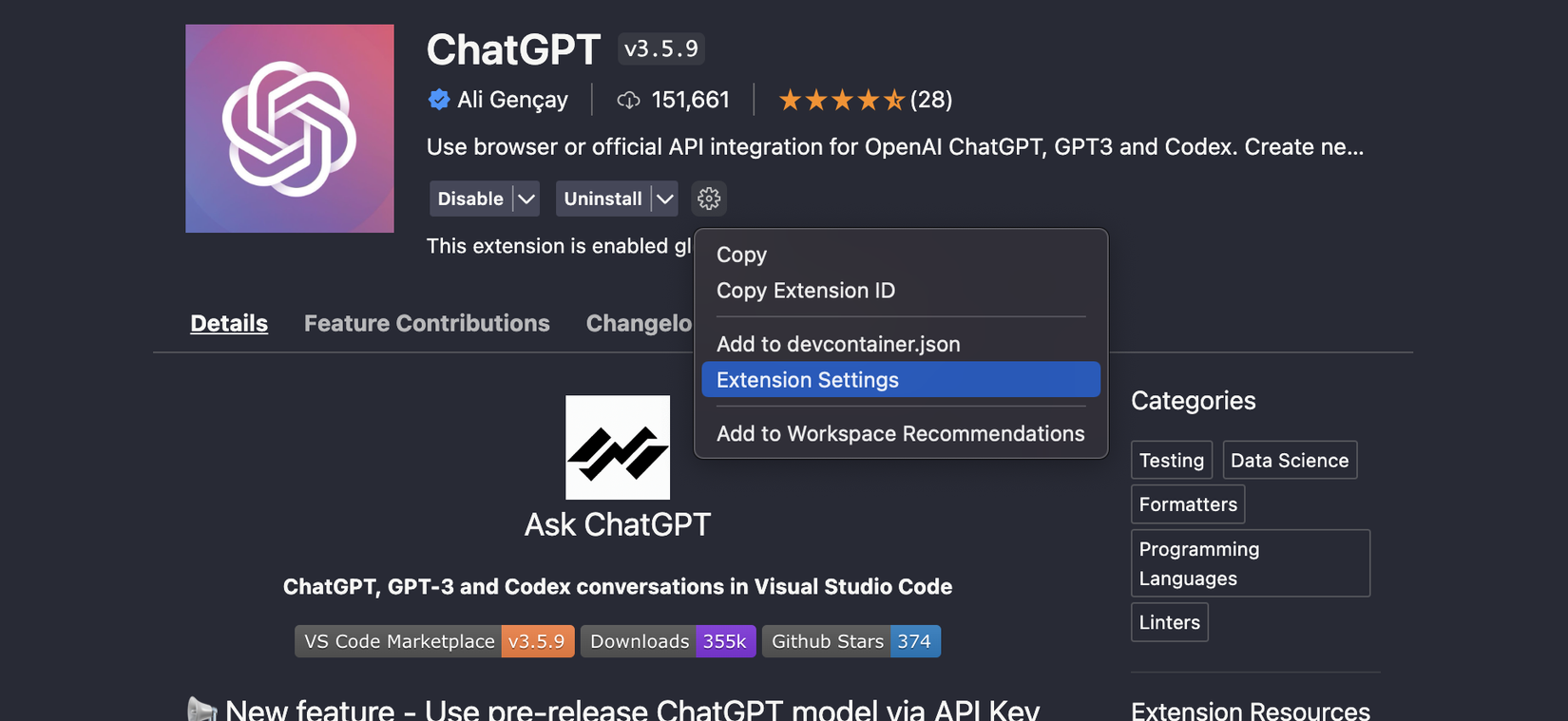This screenshot has width=1568, height=721.
Task: Expand the Disable dropdown arrow
Action: click(526, 199)
